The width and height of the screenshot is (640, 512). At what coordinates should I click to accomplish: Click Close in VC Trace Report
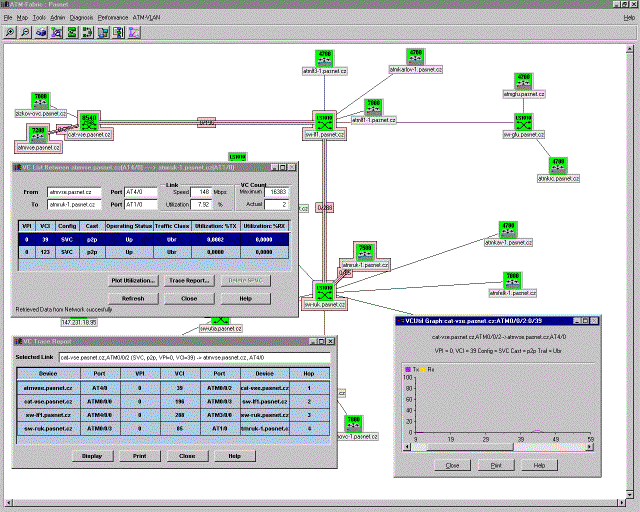pyautogui.click(x=187, y=456)
